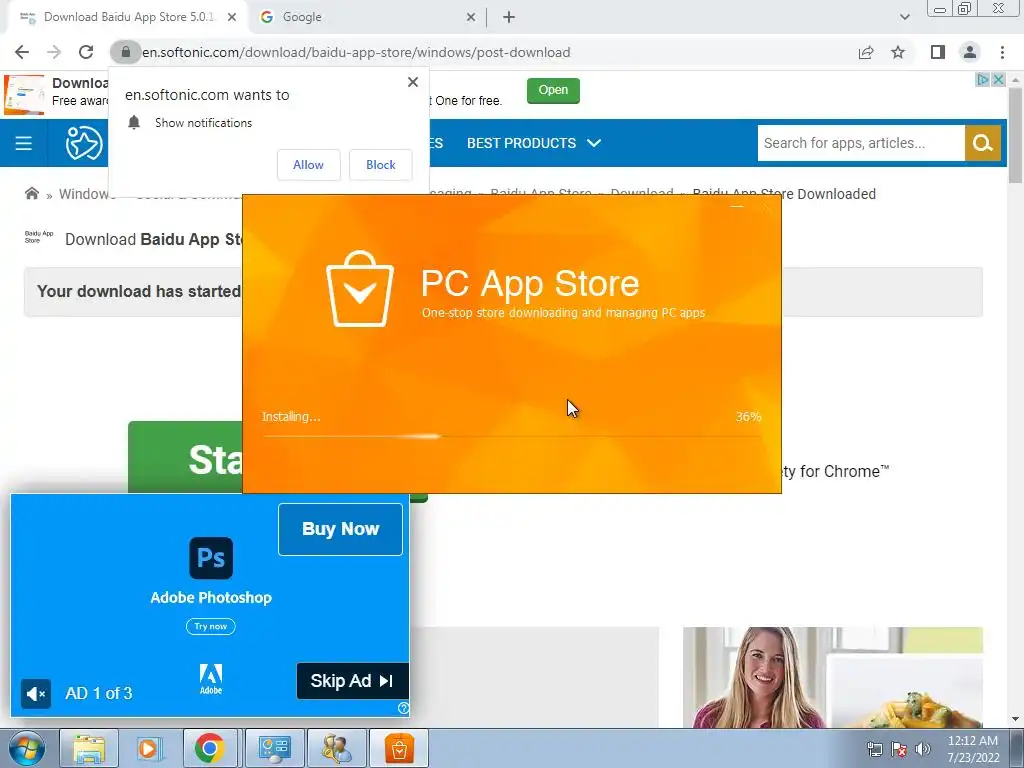The height and width of the screenshot is (768, 1024).
Task: Switch to Chrome in the taskbar
Action: click(210, 749)
